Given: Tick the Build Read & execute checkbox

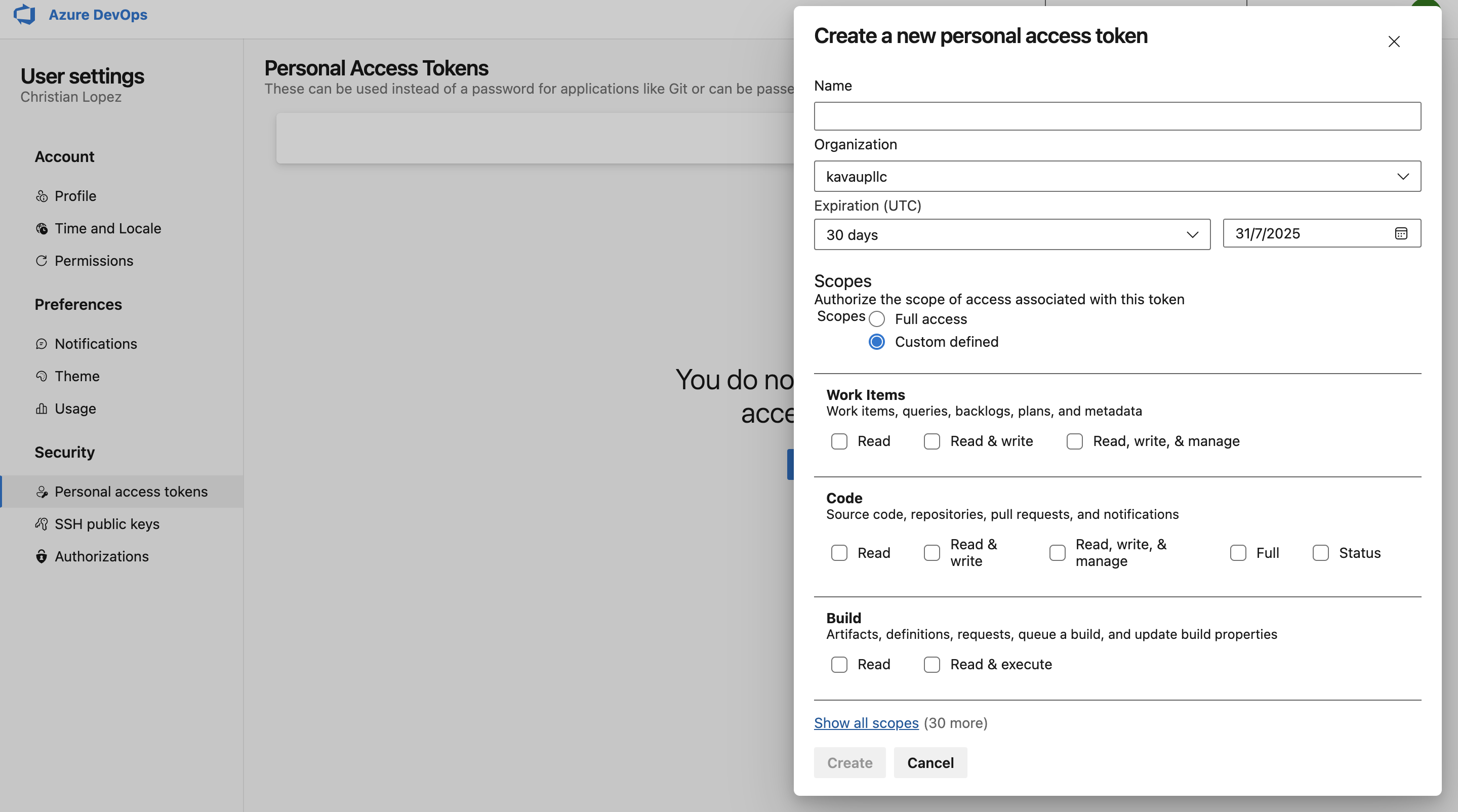Looking at the screenshot, I should [931, 664].
